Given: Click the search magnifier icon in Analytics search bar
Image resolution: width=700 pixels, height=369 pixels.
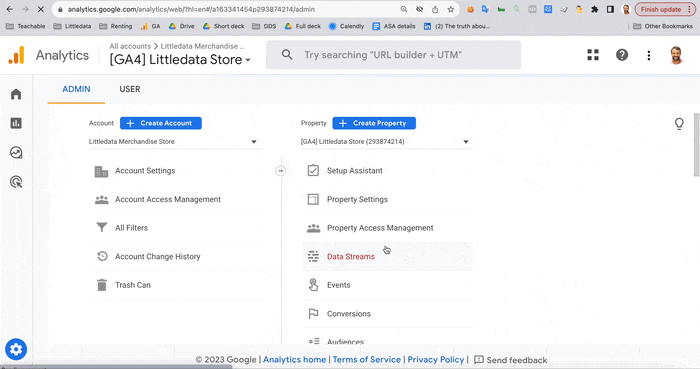Looking at the screenshot, I should pyautogui.click(x=287, y=55).
